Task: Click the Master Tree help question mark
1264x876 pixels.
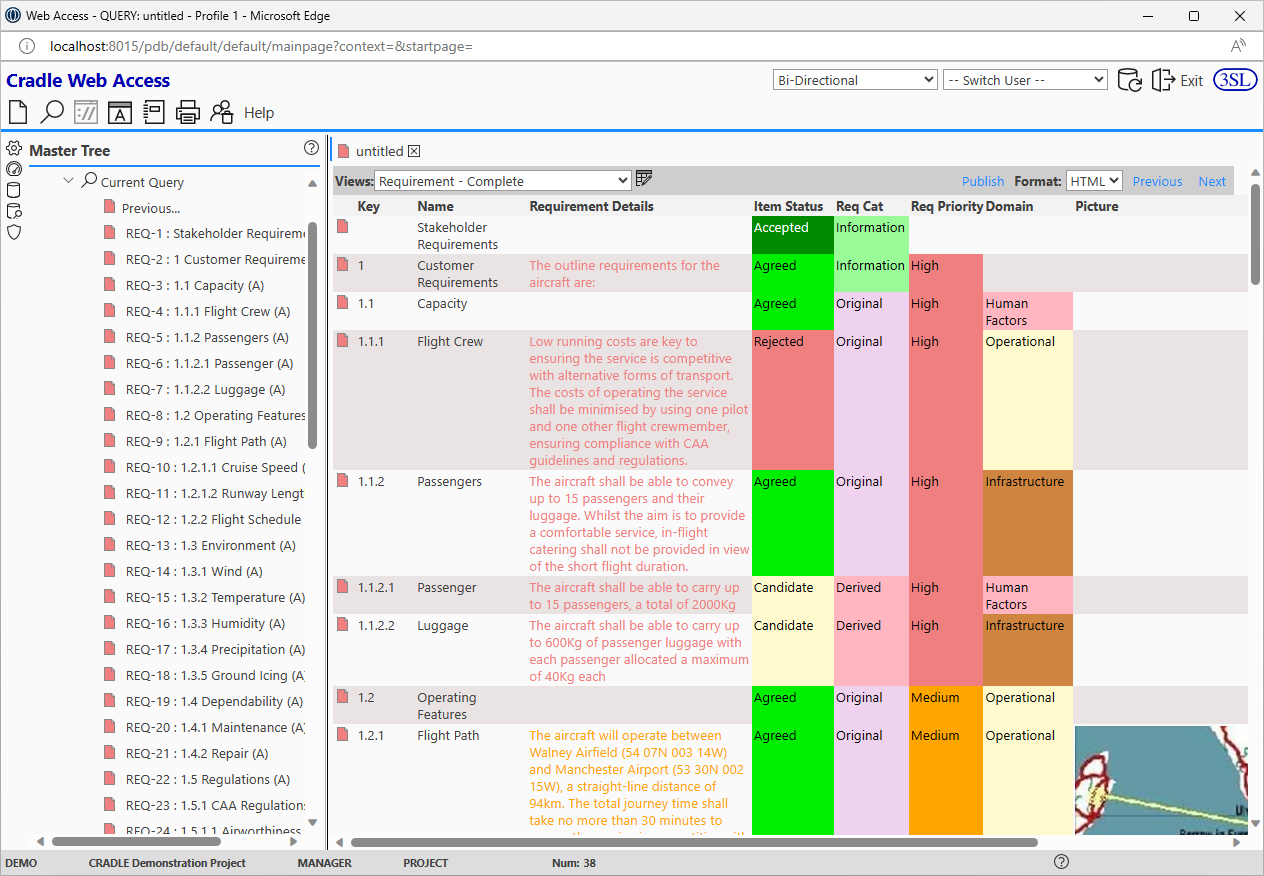Action: pyautogui.click(x=311, y=148)
